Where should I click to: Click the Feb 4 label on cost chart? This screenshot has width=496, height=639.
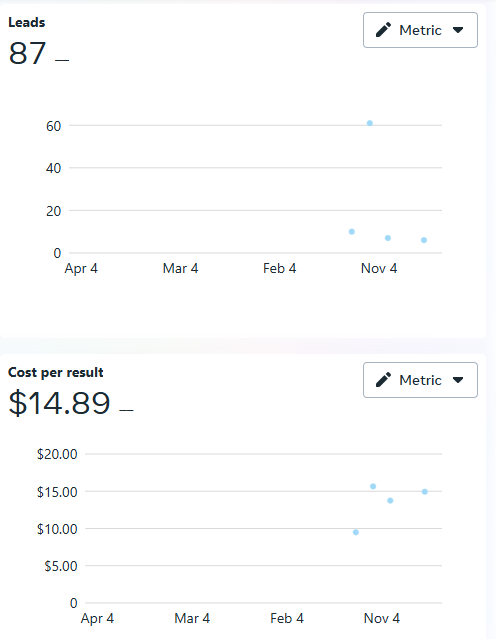(287, 618)
